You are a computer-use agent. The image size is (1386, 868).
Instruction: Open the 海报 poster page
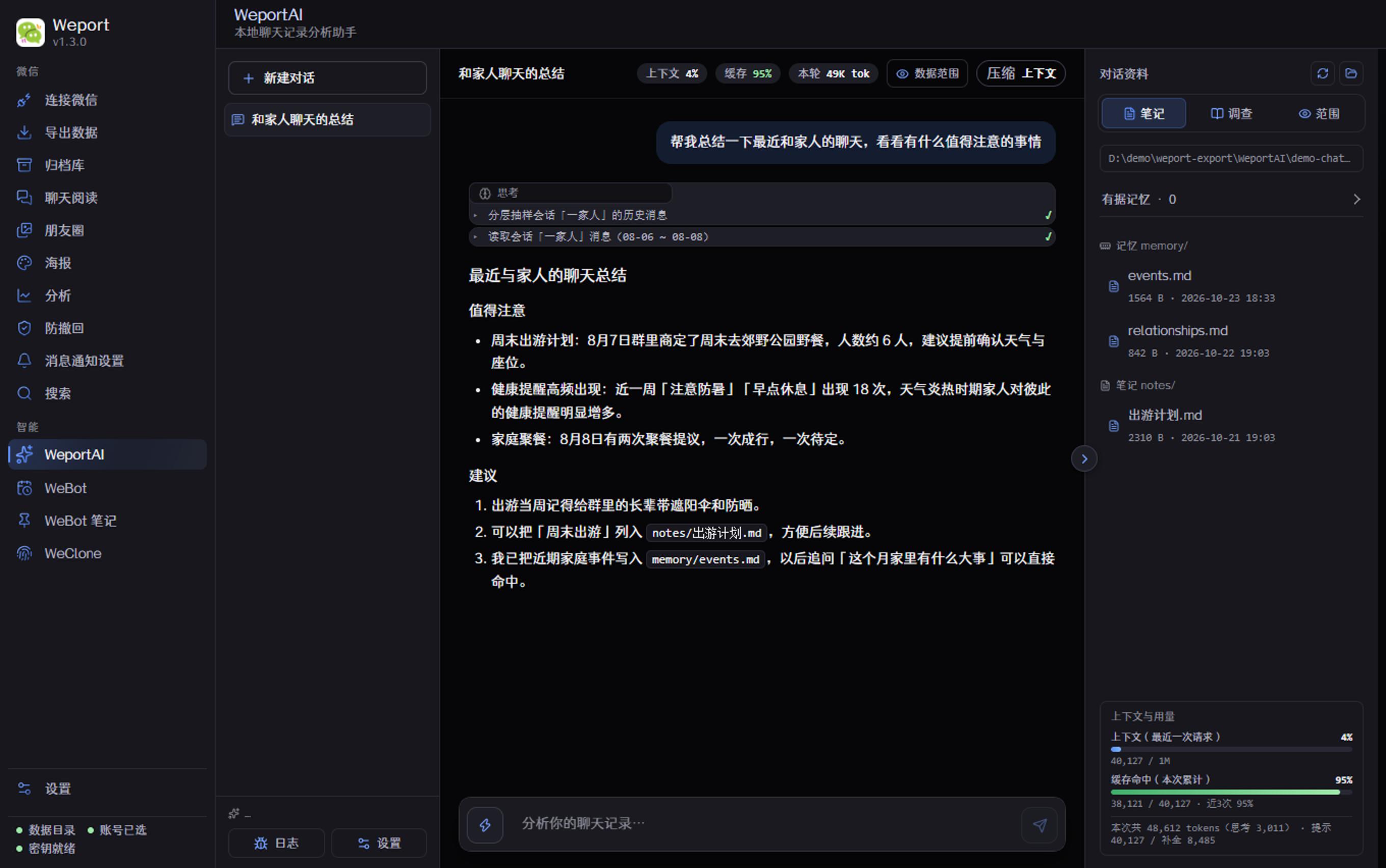[108, 263]
